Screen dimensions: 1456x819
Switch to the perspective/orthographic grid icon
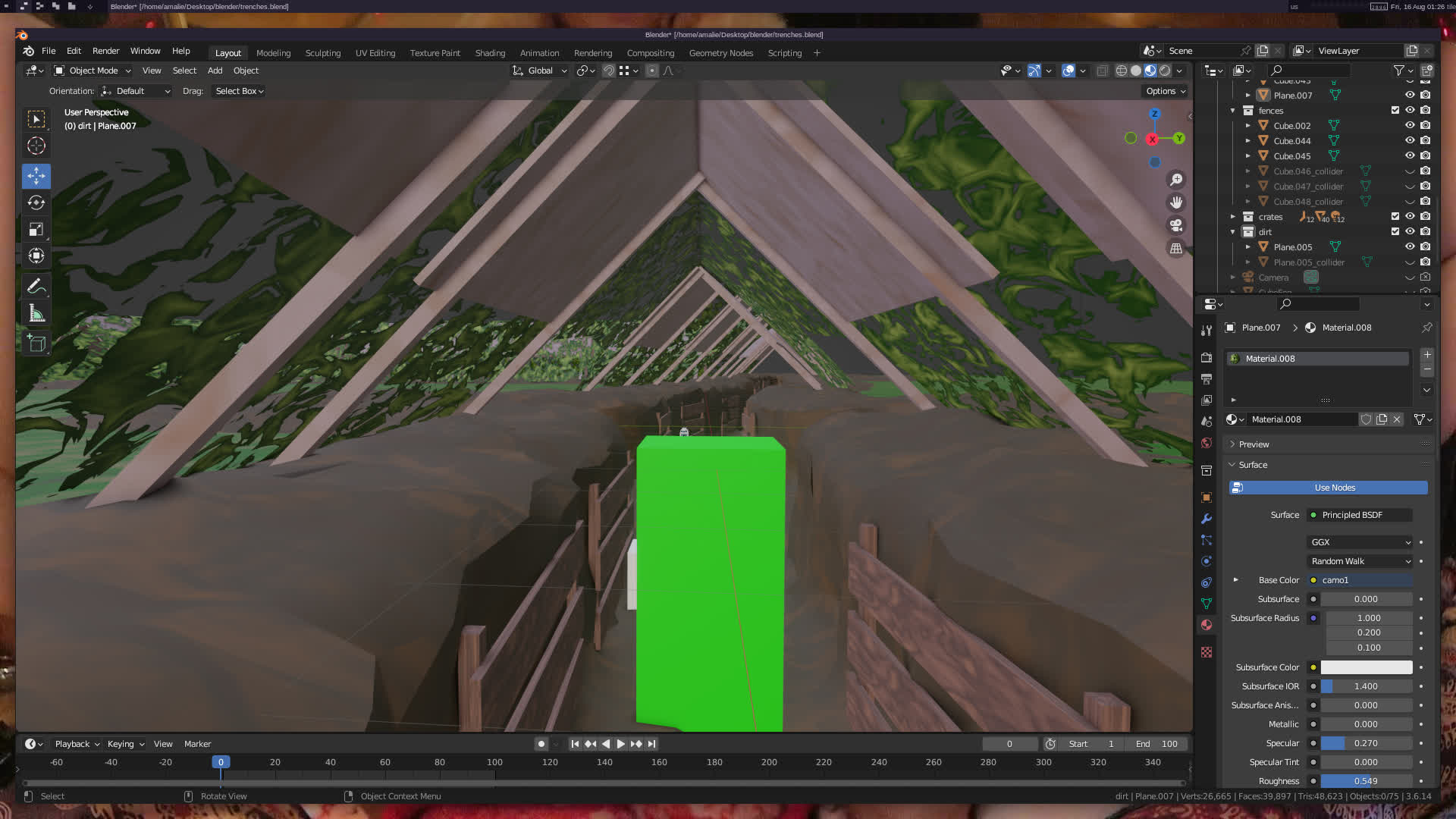[1176, 248]
